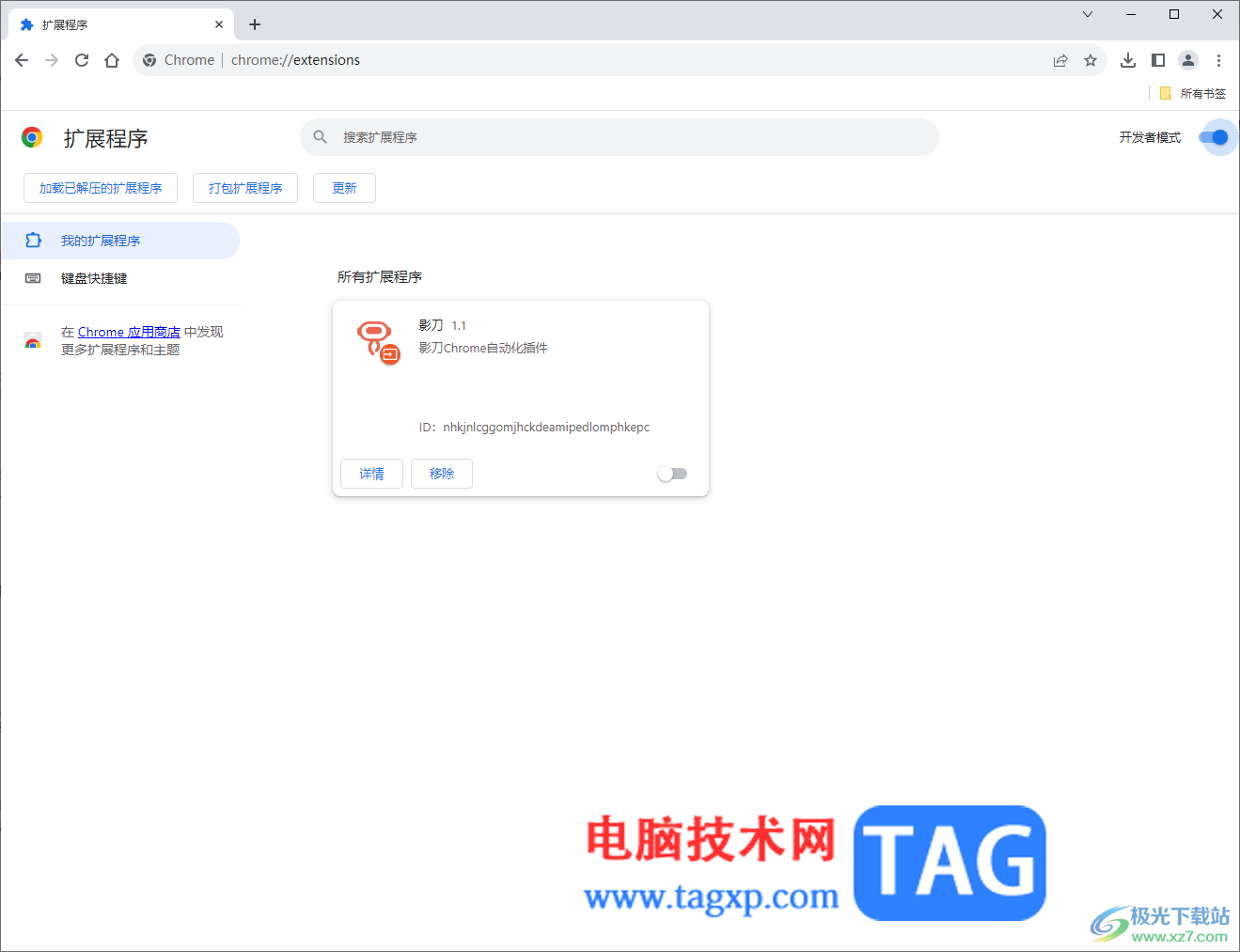
Task: Click 详情 on the 影刀 extension
Action: pos(370,473)
